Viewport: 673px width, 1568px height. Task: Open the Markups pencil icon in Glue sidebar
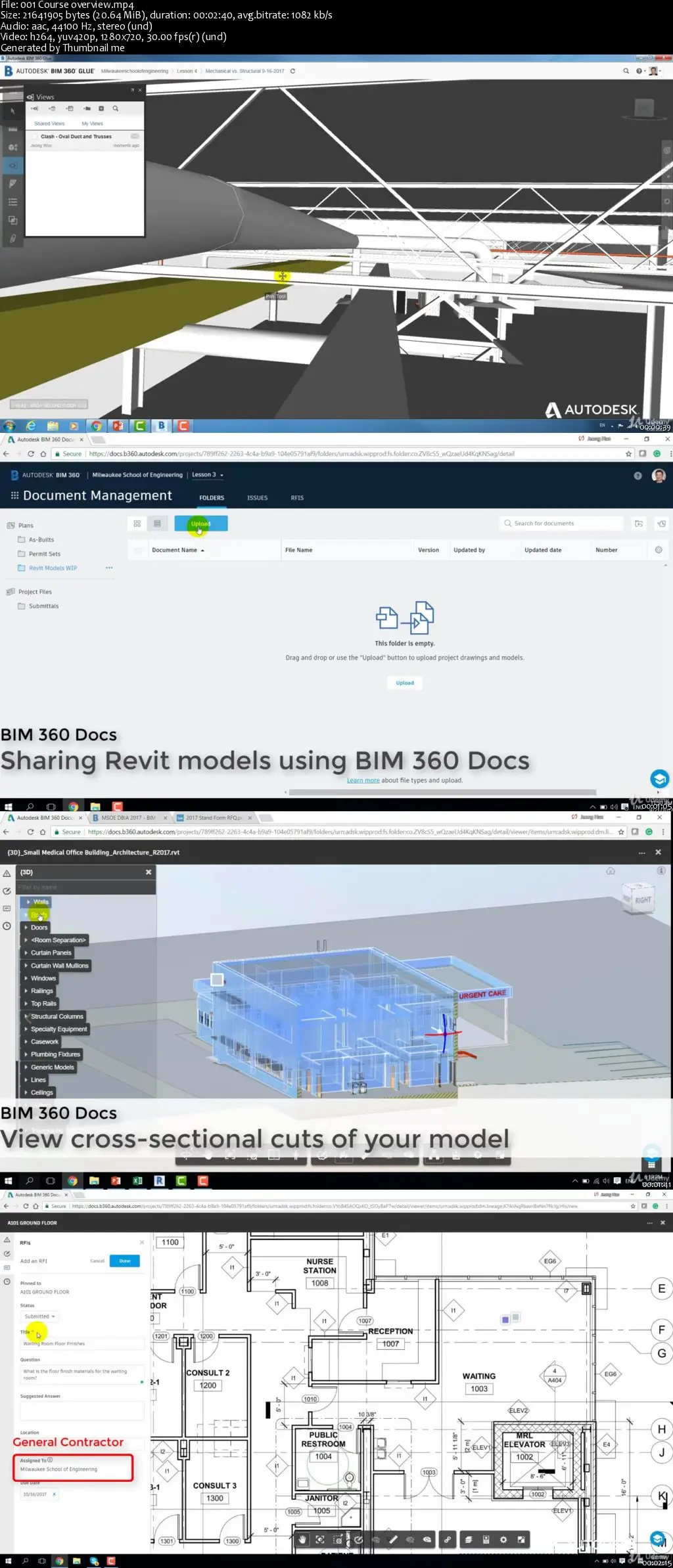[12, 184]
